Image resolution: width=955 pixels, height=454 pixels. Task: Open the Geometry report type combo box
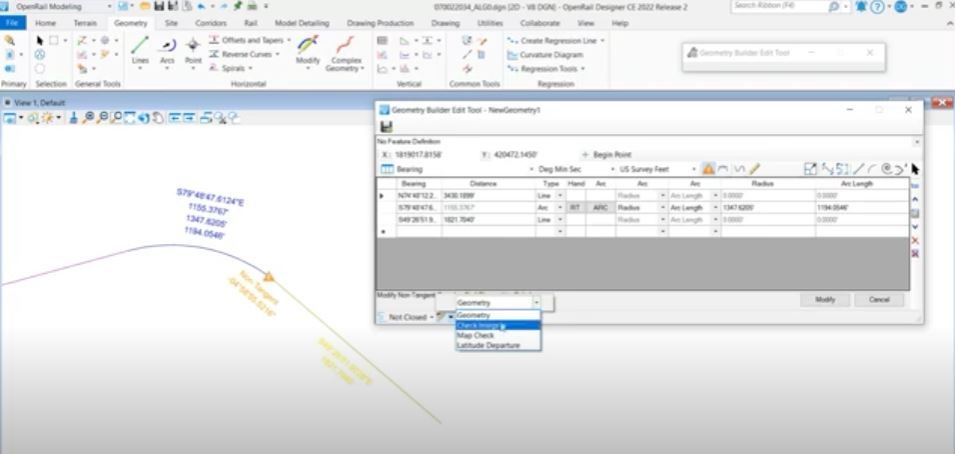[498, 302]
